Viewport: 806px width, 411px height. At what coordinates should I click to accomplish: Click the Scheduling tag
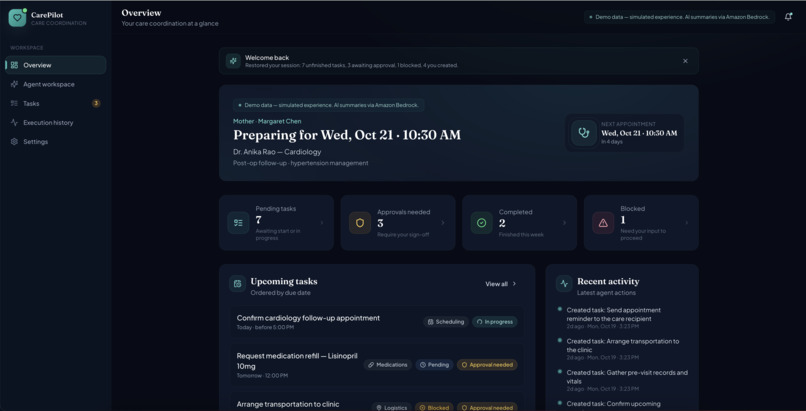446,322
